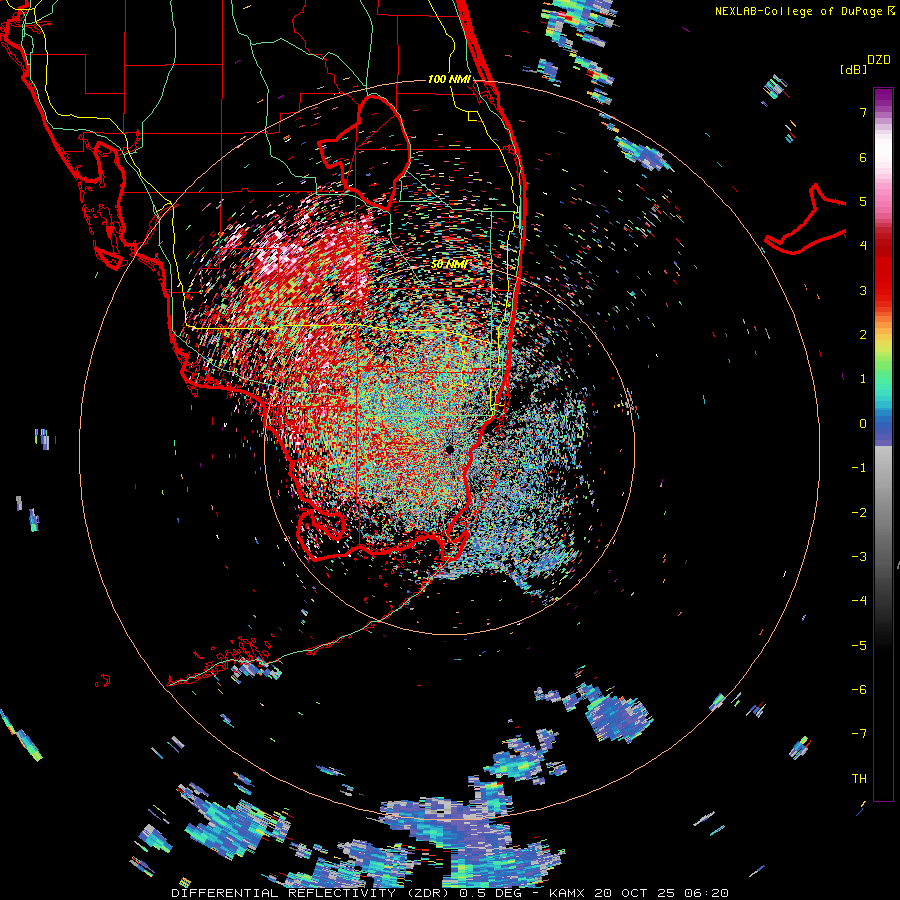Image resolution: width=900 pixels, height=900 pixels.
Task: Click the DZD product label above the color scale
Action: [x=879, y=60]
